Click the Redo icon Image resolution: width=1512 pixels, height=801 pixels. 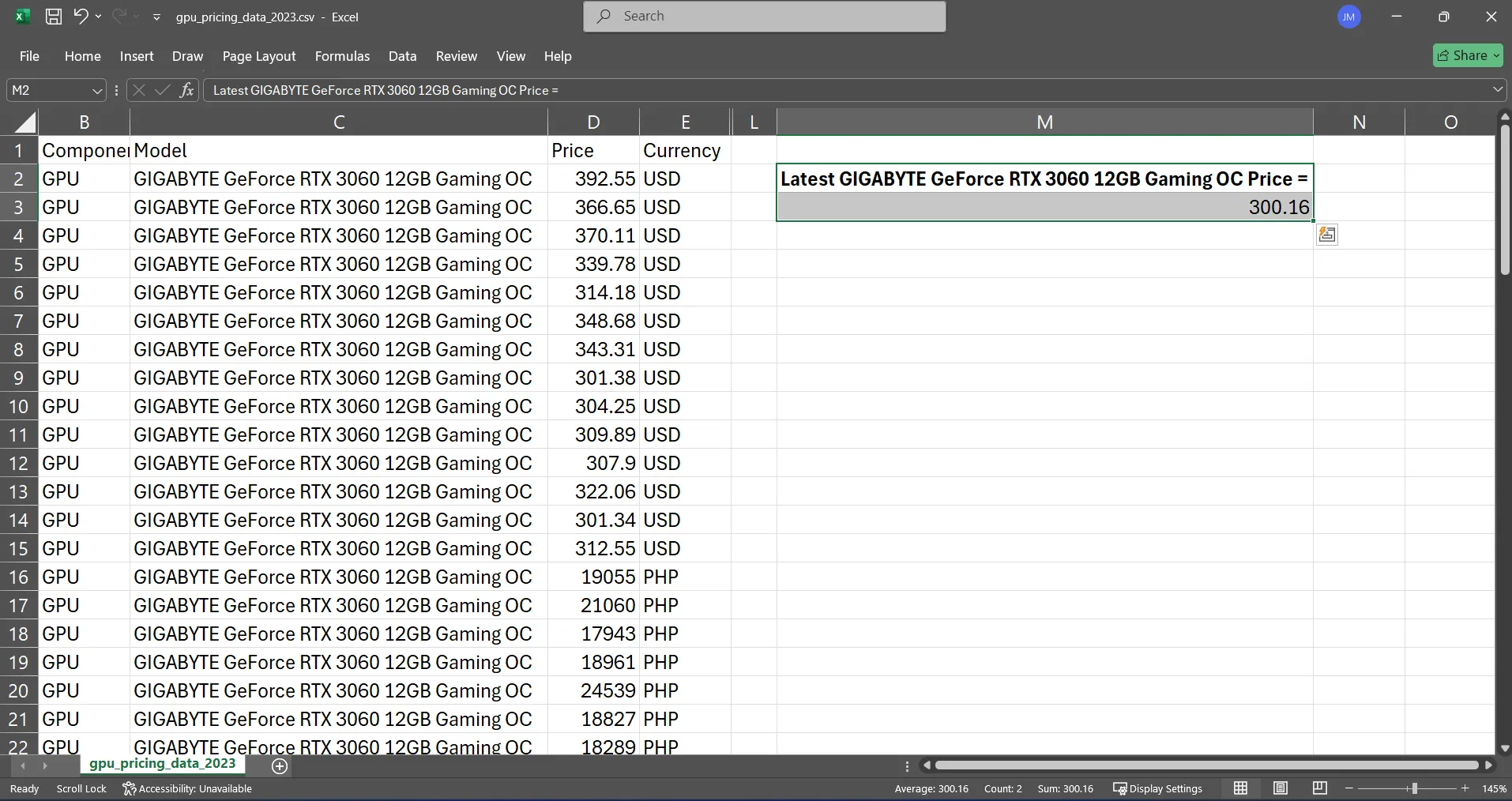pyautogui.click(x=119, y=16)
